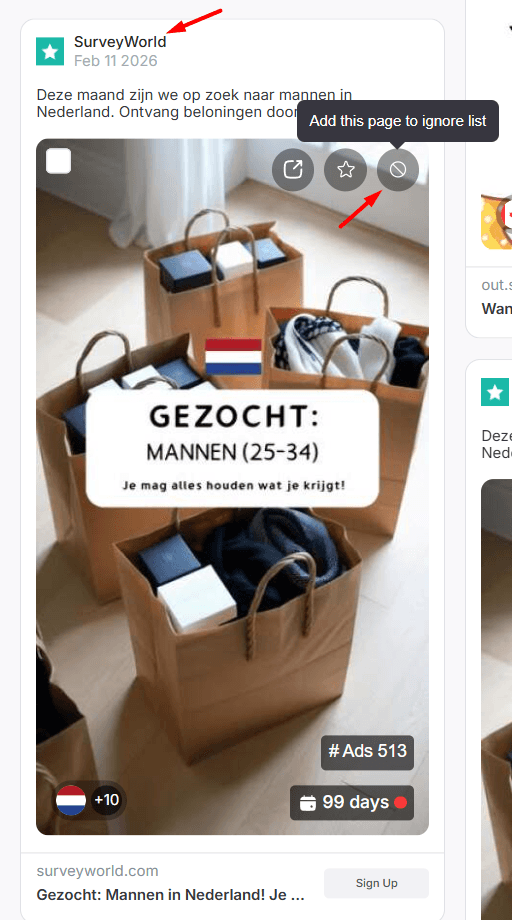Open the SurveyWorld advertiser name link
Screen dimensions: 512x920
[120, 42]
